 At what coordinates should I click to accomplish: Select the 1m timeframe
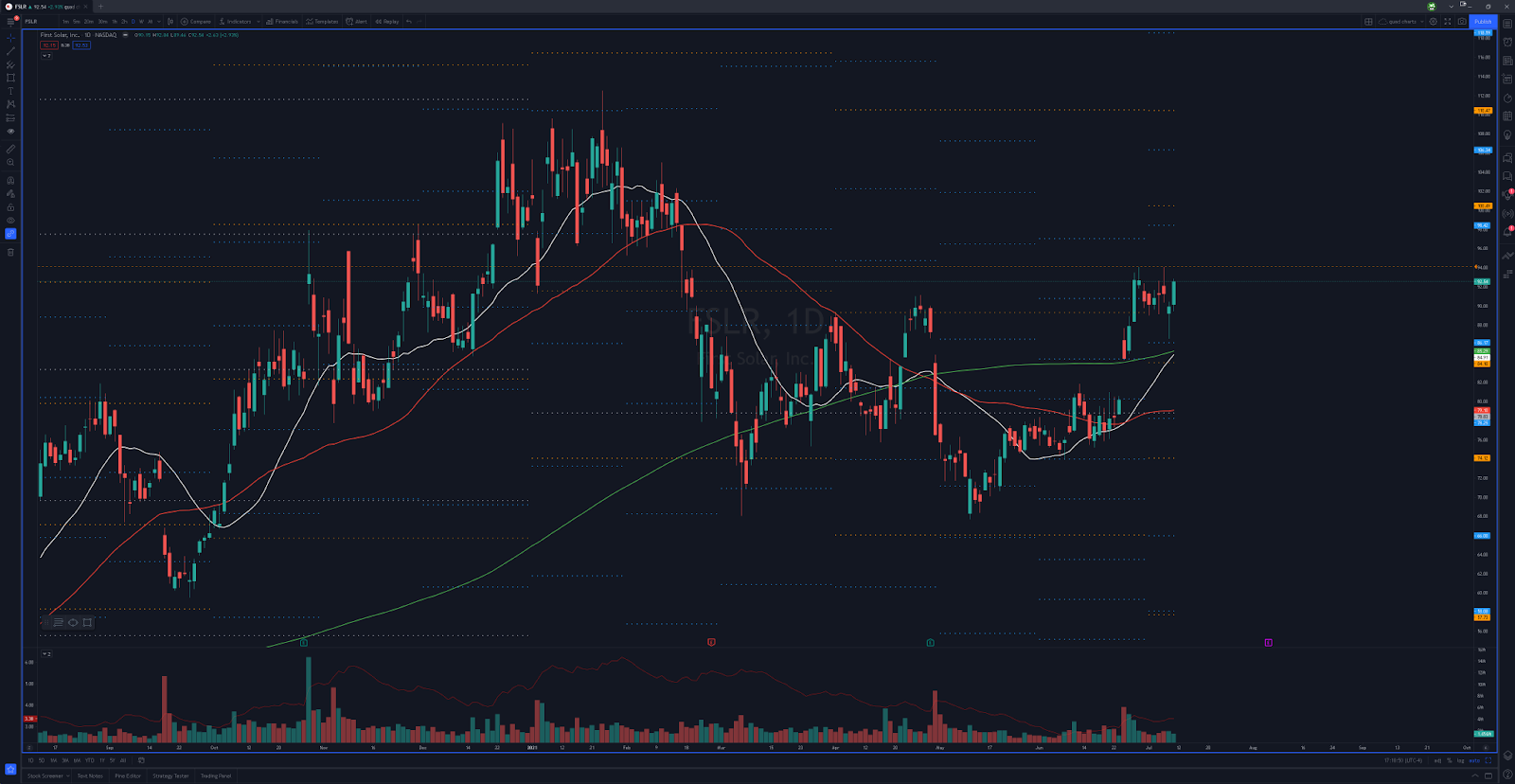pos(65,21)
